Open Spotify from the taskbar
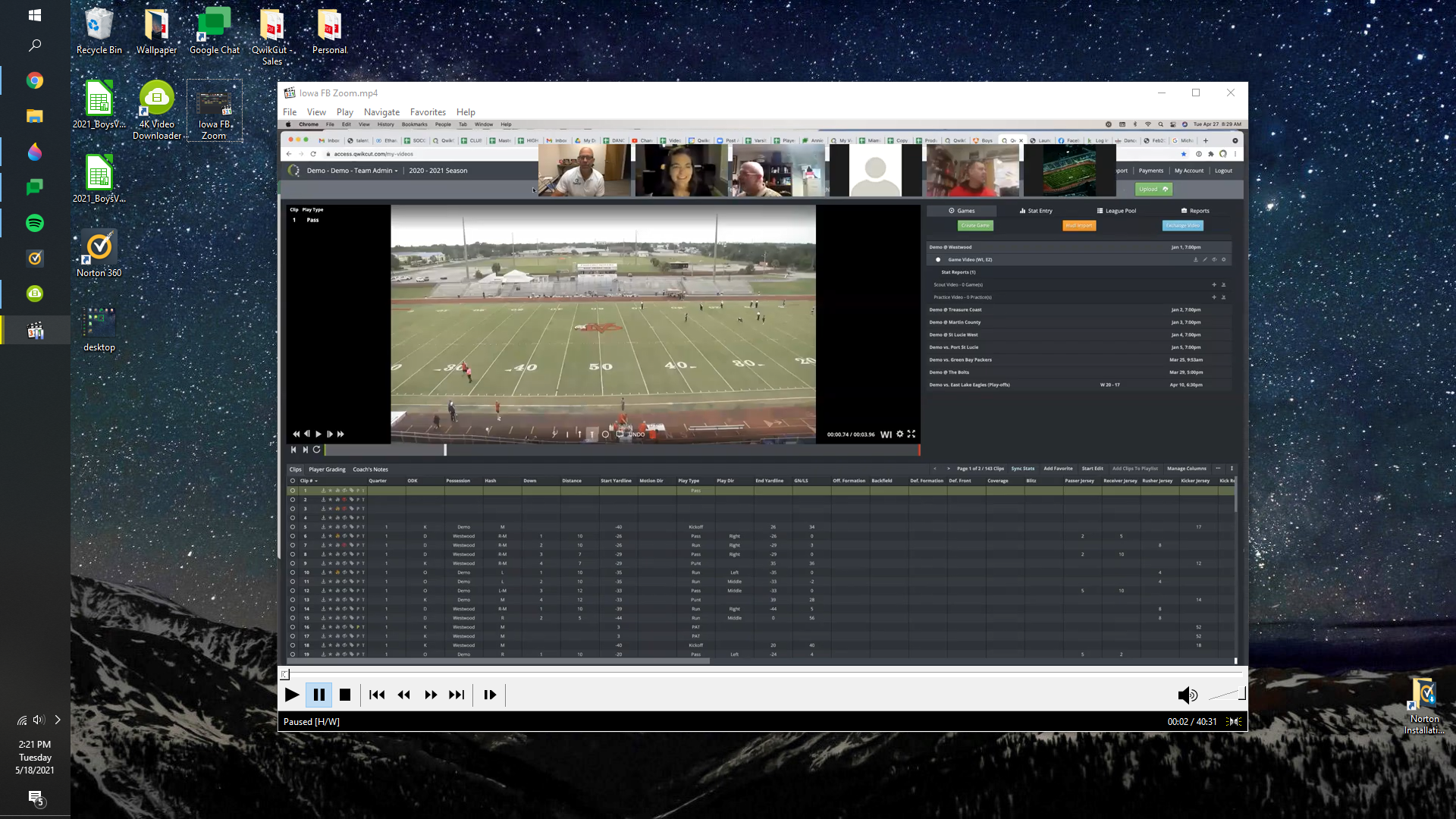Screen dimensions: 1456x819 [x=35, y=223]
